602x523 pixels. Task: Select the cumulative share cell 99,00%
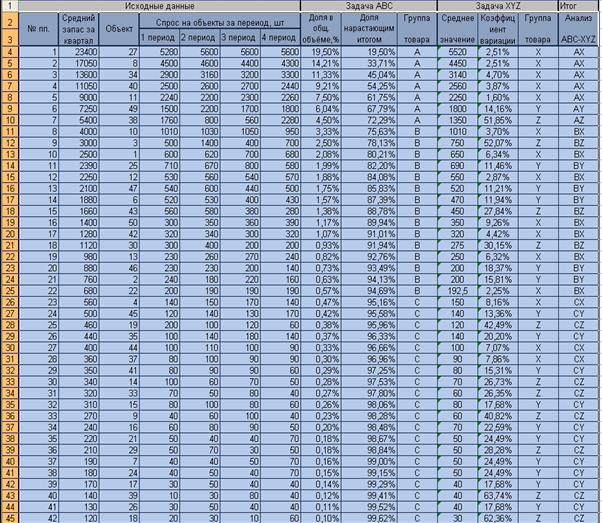(369, 462)
